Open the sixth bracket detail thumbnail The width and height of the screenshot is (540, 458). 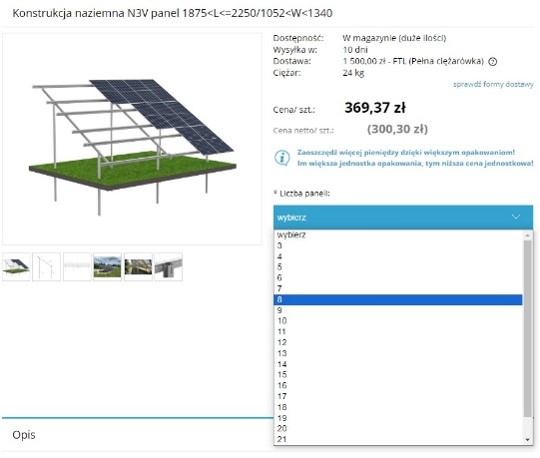tap(168, 267)
